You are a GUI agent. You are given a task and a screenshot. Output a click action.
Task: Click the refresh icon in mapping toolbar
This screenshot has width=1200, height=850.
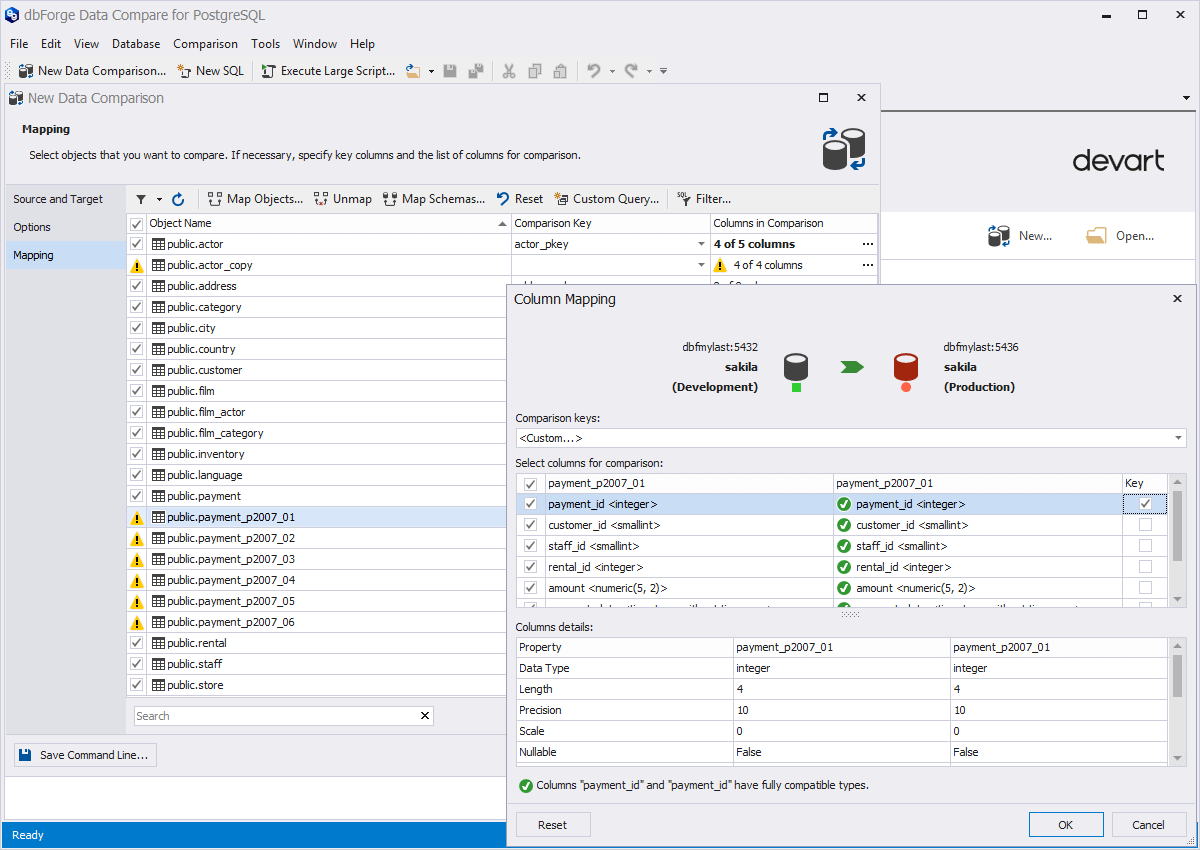pyautogui.click(x=178, y=199)
